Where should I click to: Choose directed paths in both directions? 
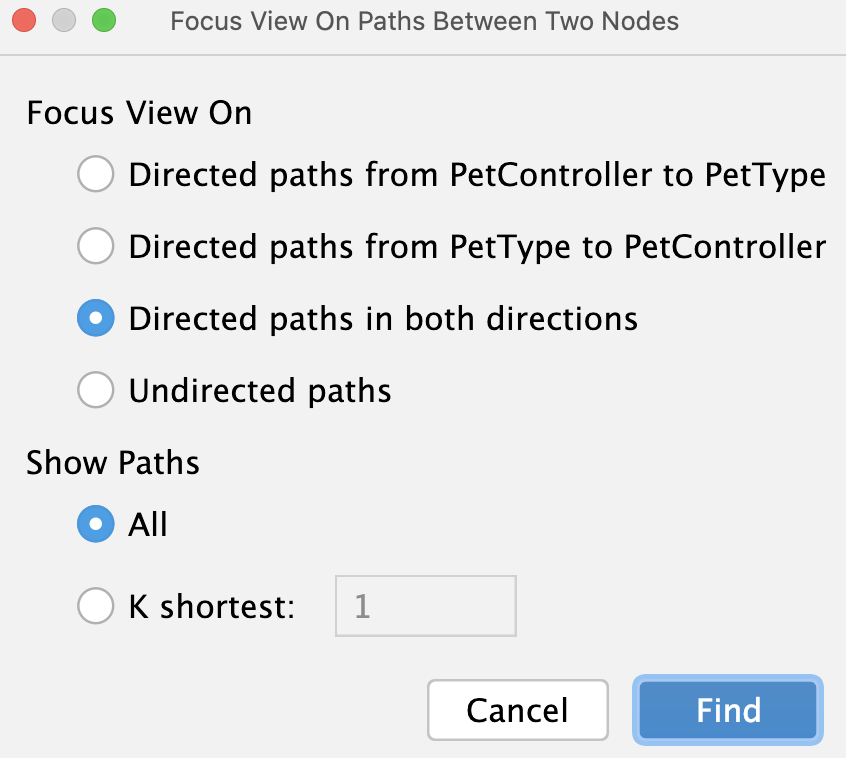[96, 318]
